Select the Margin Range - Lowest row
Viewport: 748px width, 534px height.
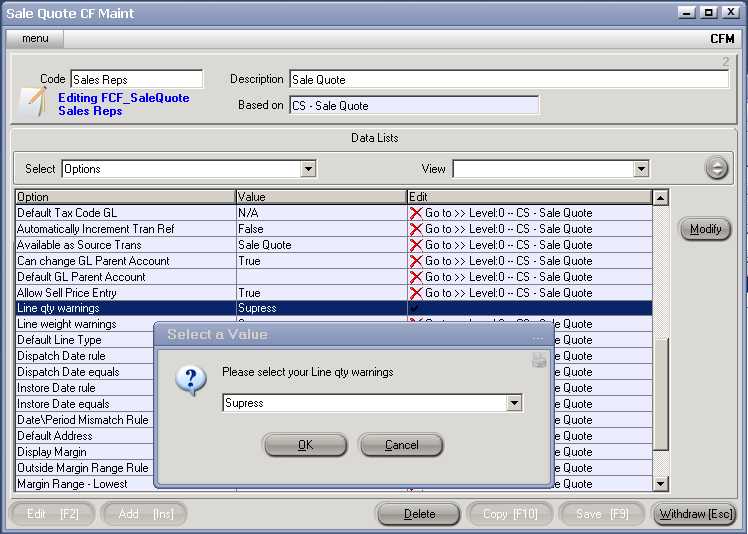point(84,484)
